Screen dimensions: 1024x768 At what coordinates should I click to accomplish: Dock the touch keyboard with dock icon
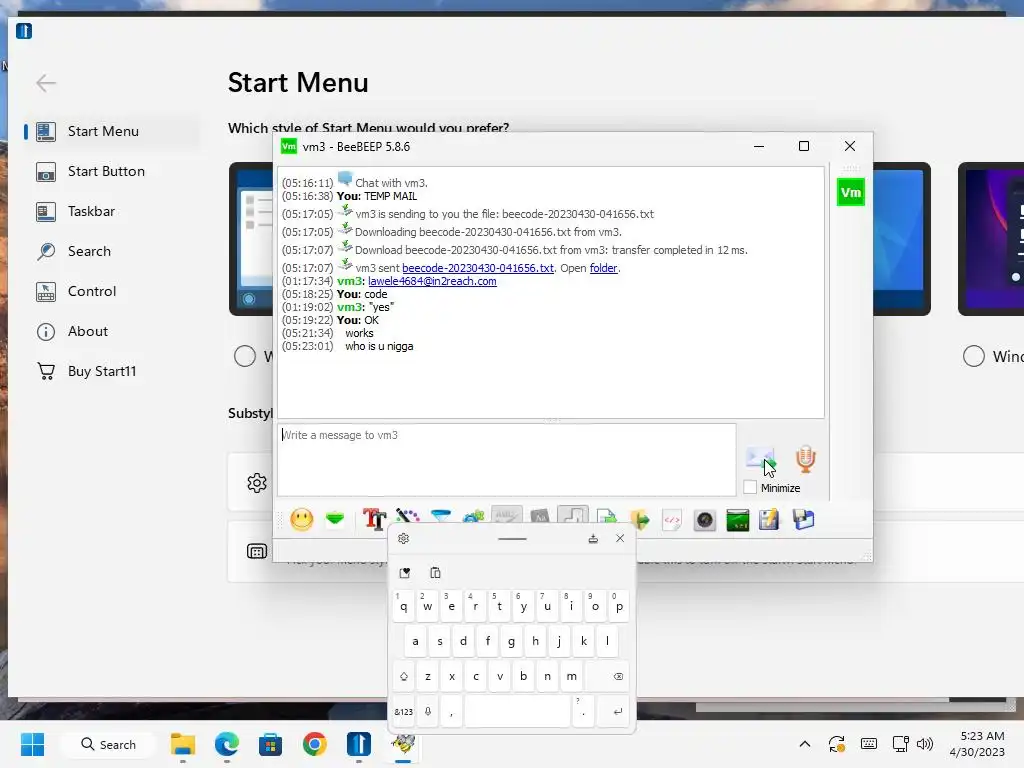pos(593,539)
